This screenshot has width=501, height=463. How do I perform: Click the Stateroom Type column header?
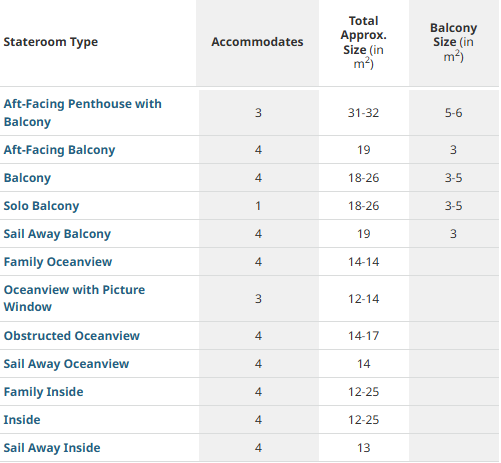(51, 42)
